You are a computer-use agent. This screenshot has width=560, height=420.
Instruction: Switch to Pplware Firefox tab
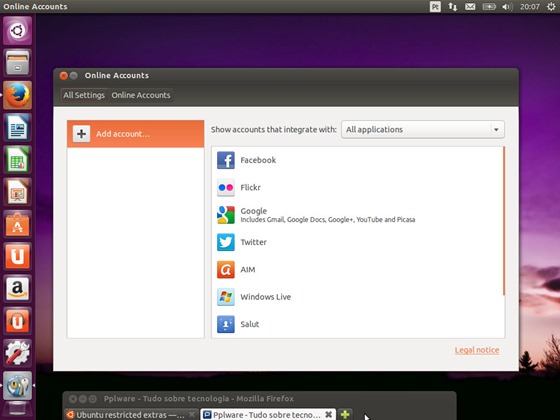pyautogui.click(x=268, y=415)
